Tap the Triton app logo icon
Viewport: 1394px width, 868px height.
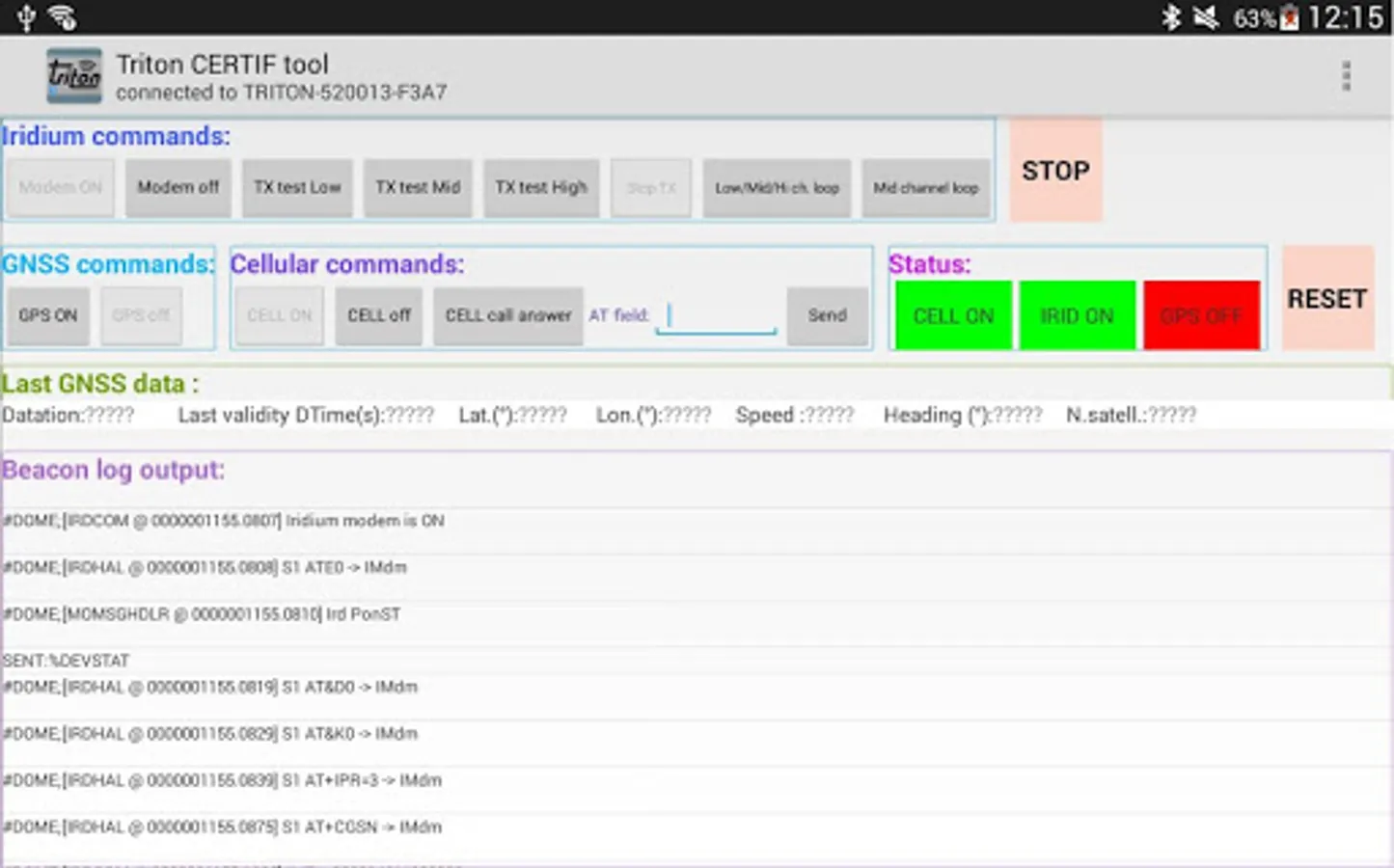pyautogui.click(x=74, y=76)
